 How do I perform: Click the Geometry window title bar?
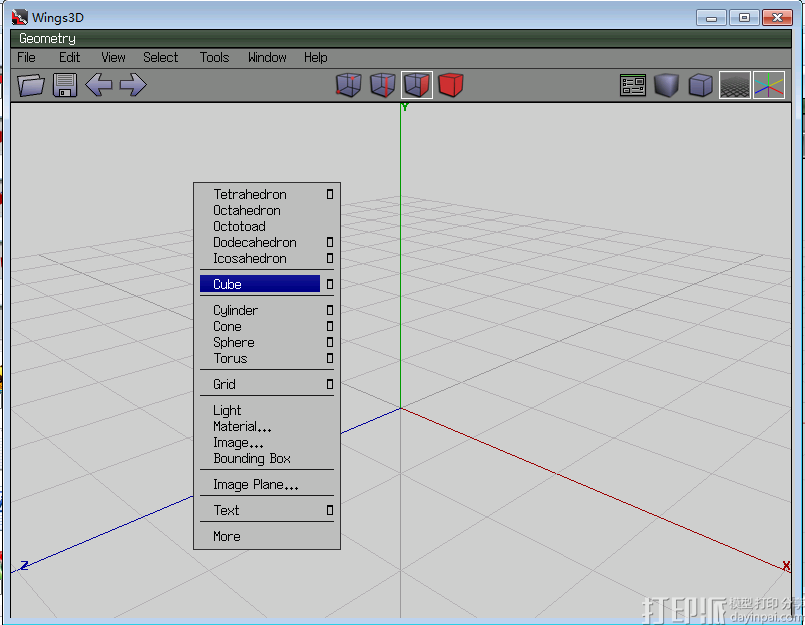(401, 39)
